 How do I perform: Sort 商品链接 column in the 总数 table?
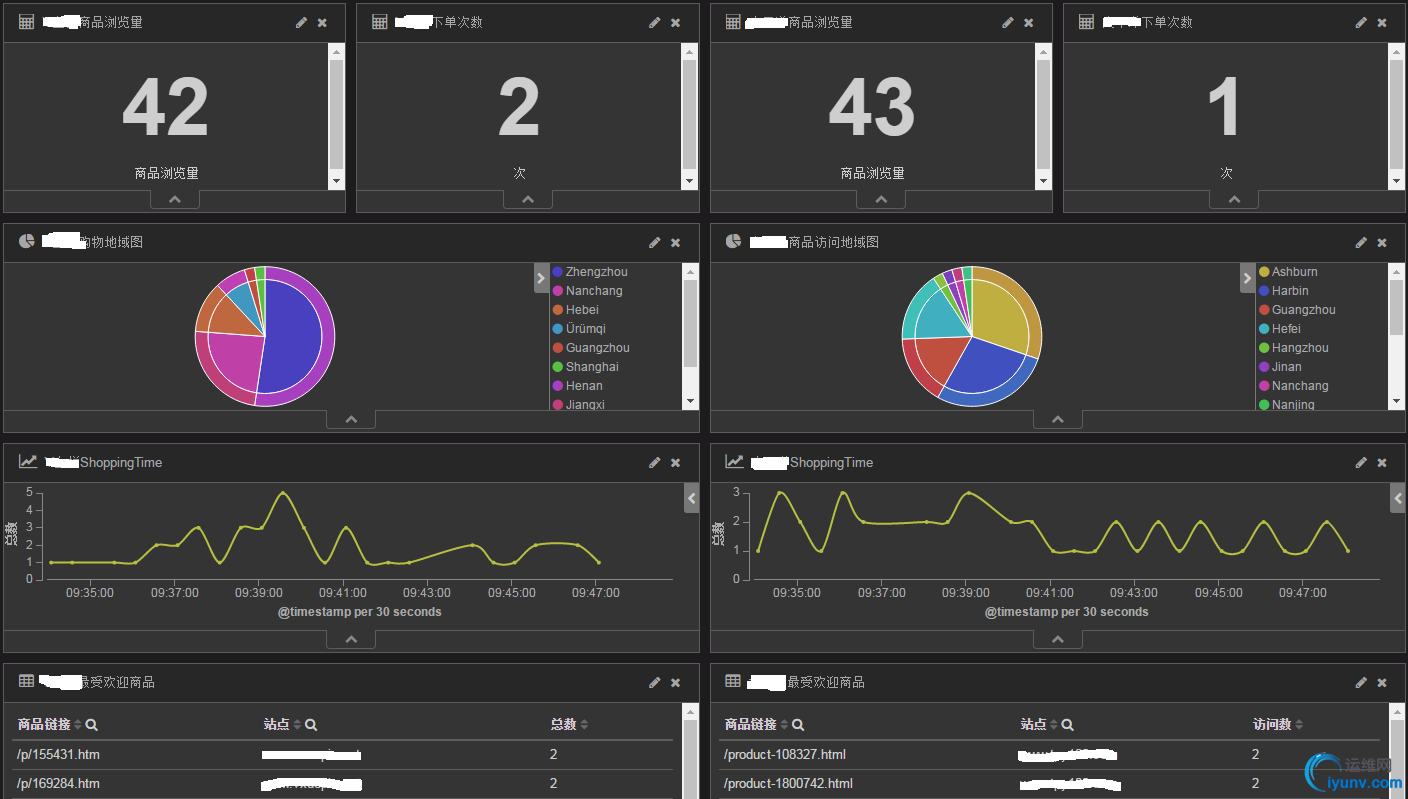pos(78,725)
